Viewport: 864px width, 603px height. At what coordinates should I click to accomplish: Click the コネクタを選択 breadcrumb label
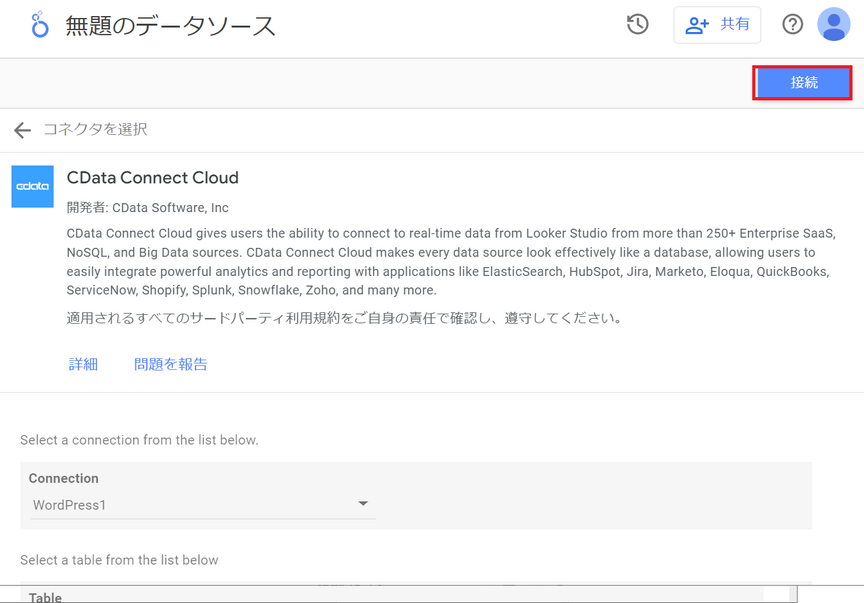coord(95,130)
